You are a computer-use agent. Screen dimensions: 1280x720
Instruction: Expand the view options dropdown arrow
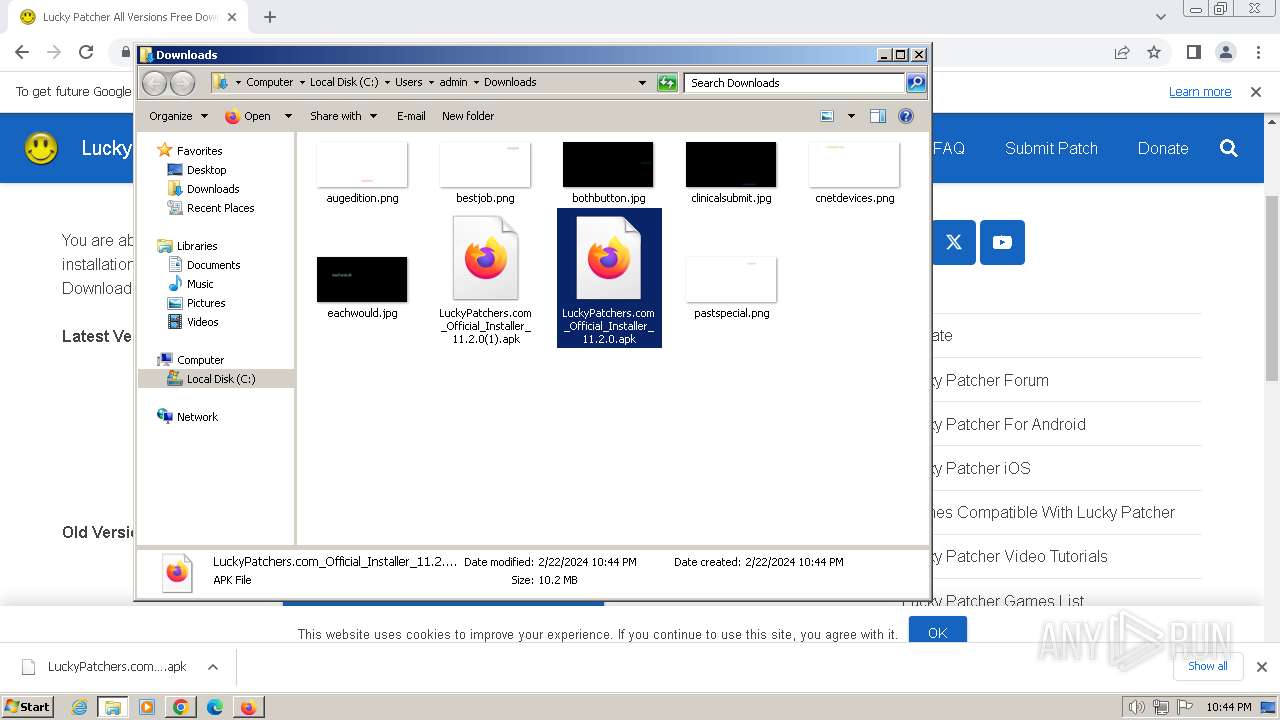click(851, 116)
